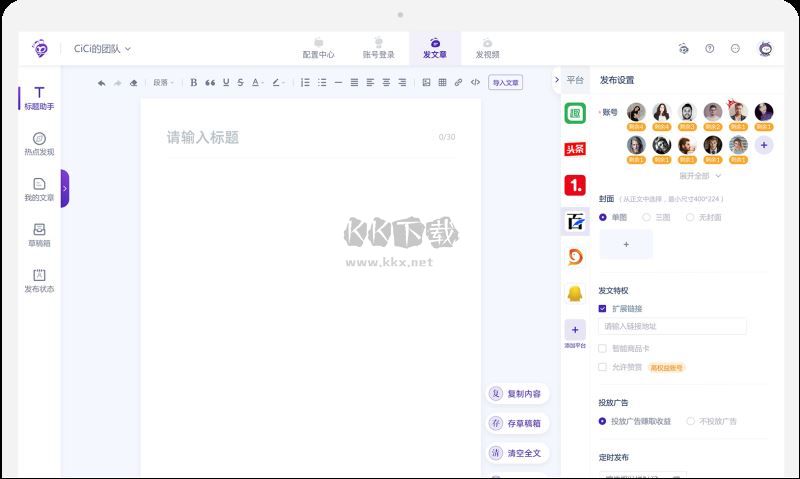
Task: Select the yellow penguin platform icon
Action: (x=575, y=293)
